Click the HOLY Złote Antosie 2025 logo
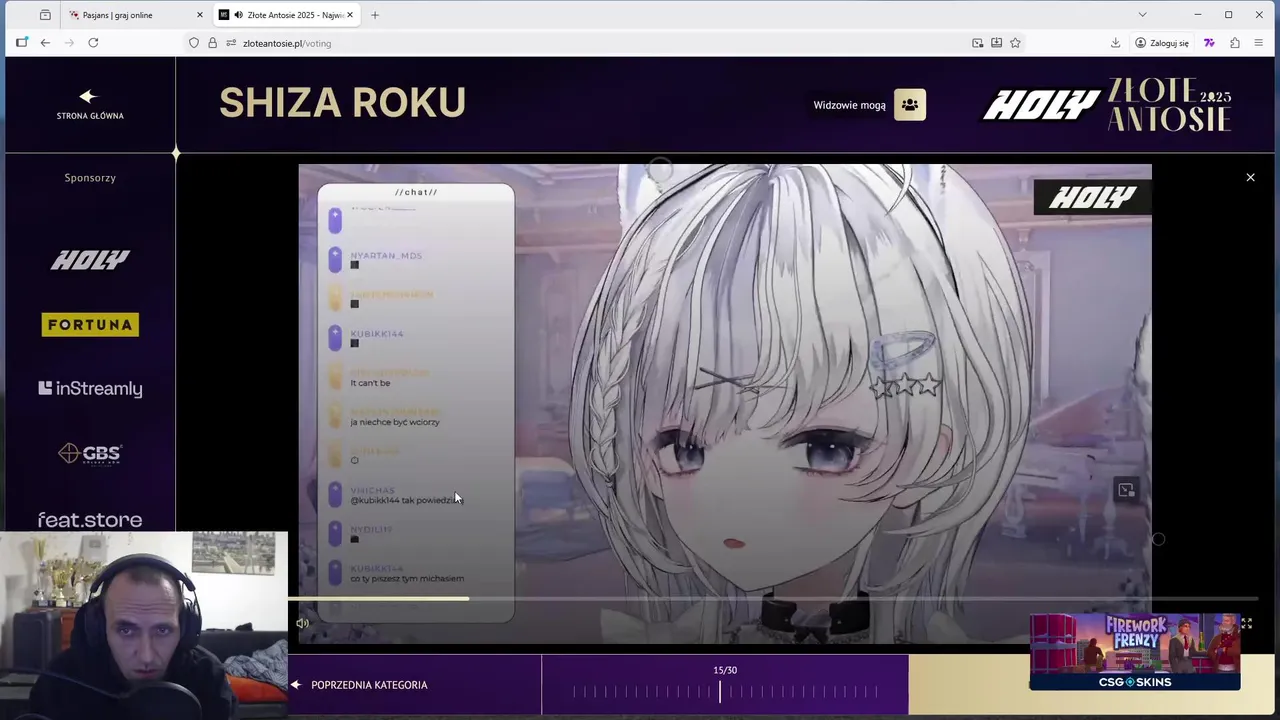 click(1107, 104)
